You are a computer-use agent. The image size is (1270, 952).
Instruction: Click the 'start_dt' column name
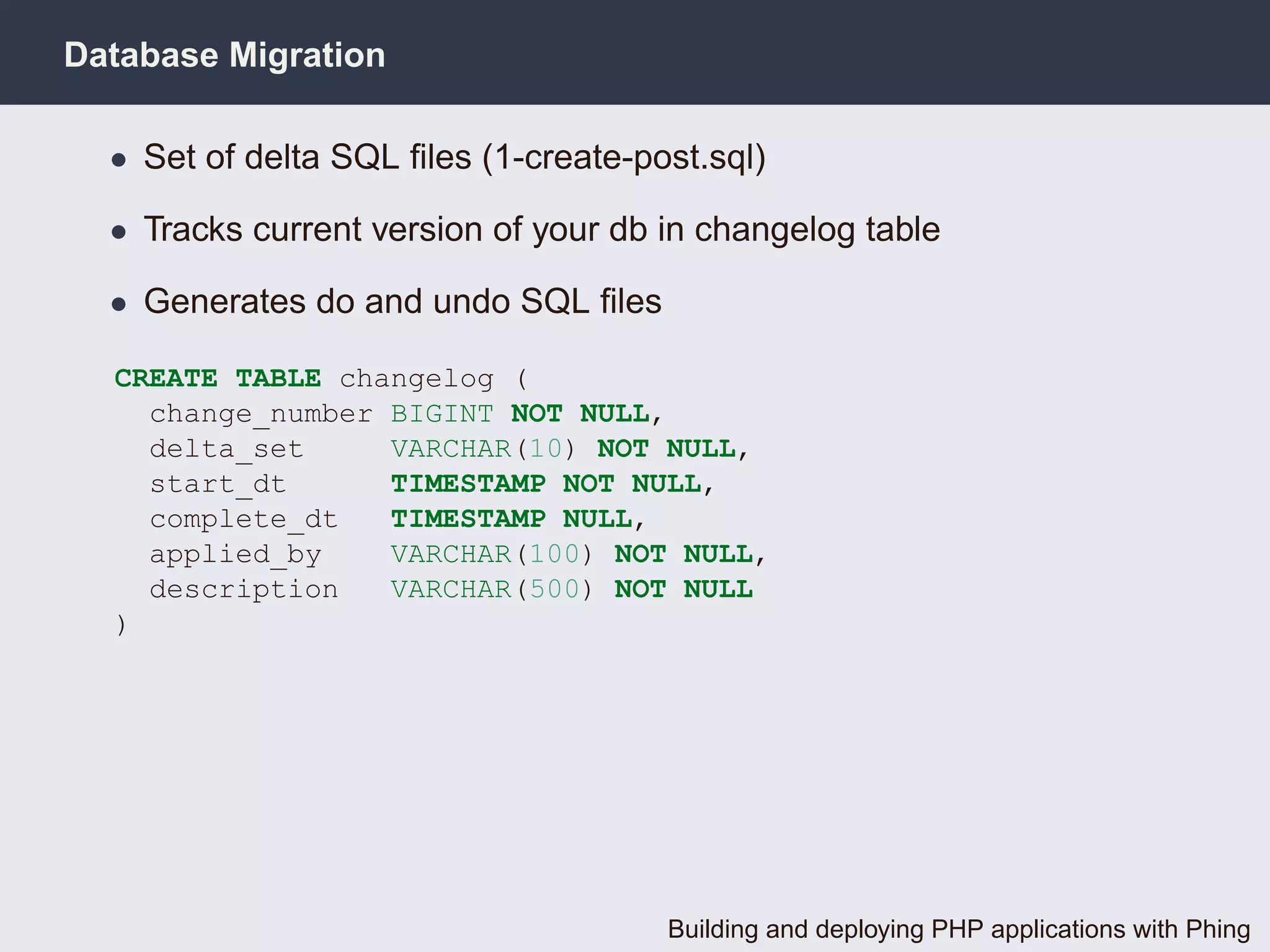click(218, 484)
